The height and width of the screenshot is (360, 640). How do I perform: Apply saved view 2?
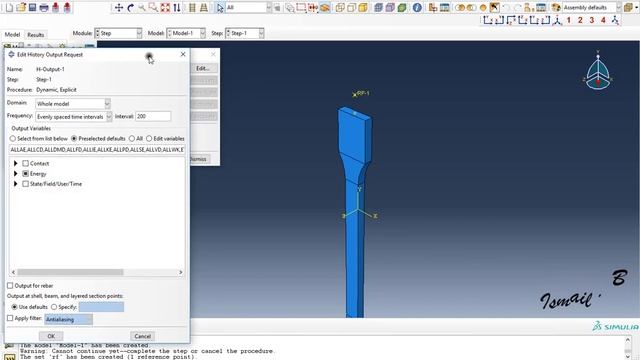(580, 20)
